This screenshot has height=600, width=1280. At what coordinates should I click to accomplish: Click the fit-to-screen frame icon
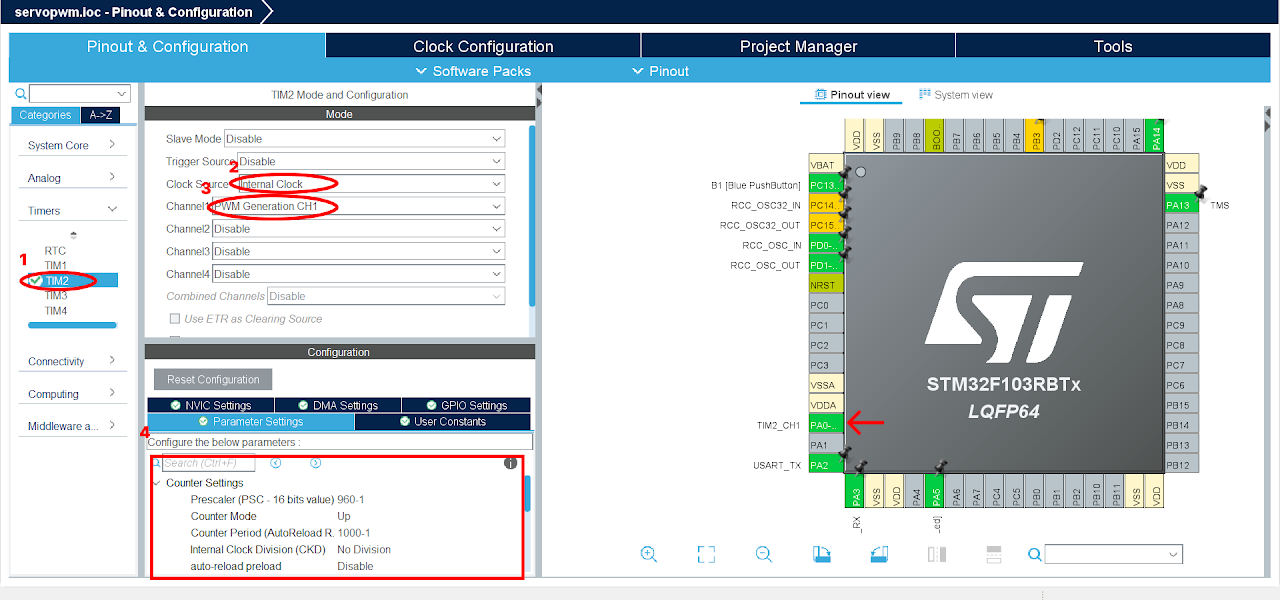point(706,554)
